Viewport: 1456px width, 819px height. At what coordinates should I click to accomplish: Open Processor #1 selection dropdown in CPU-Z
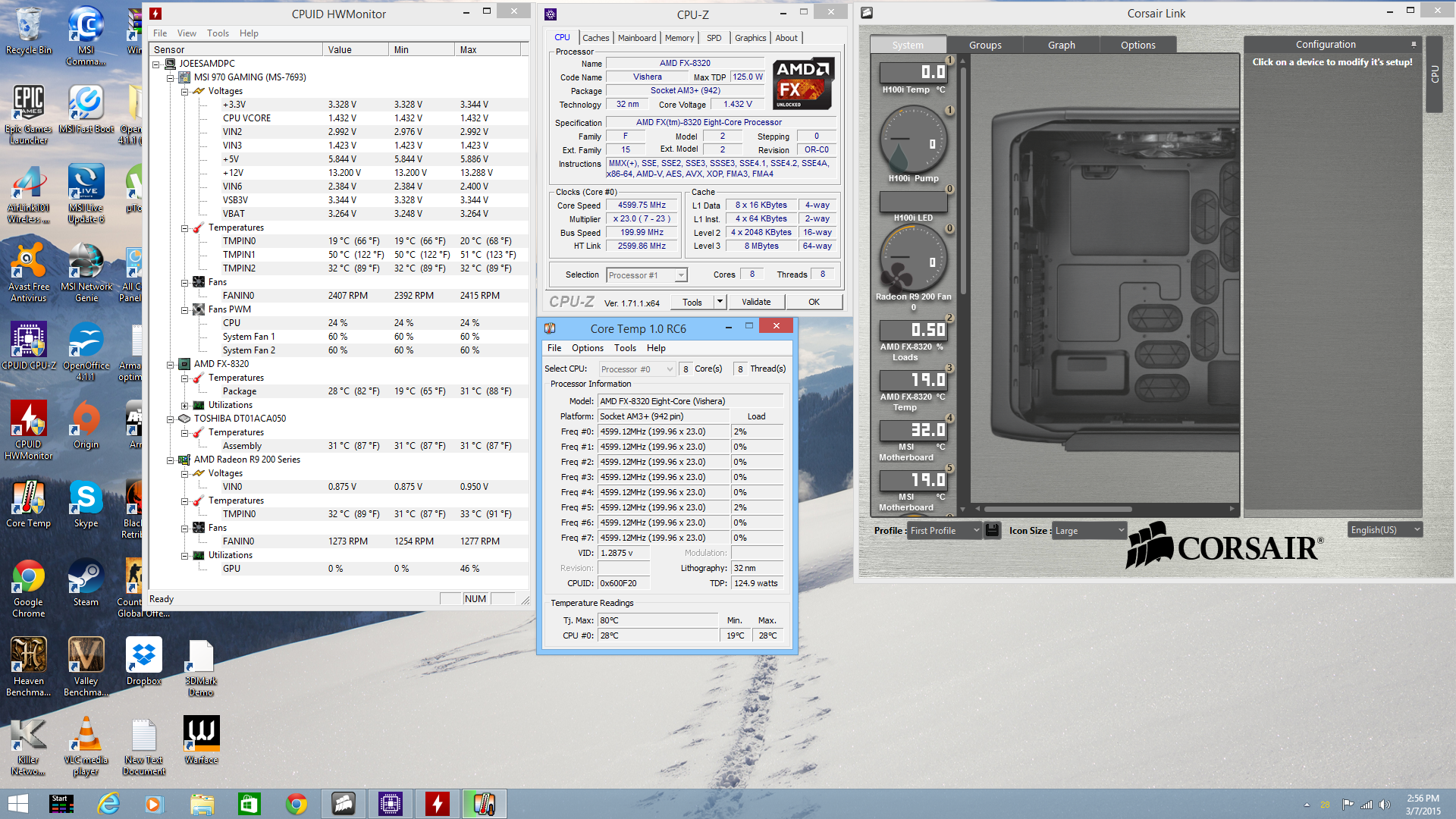646,275
